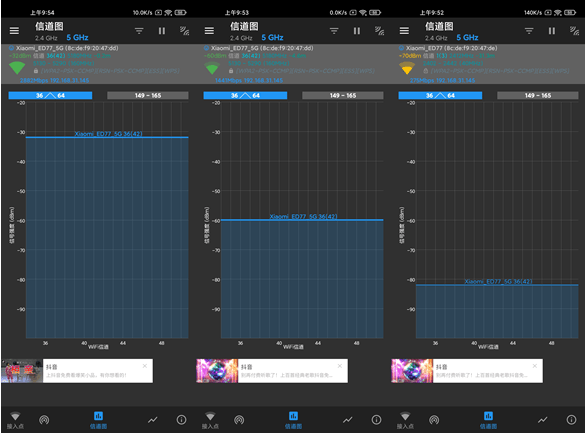The width and height of the screenshot is (585, 434).
Task: Open time graph icon in 9:52 screen
Action: (543, 420)
